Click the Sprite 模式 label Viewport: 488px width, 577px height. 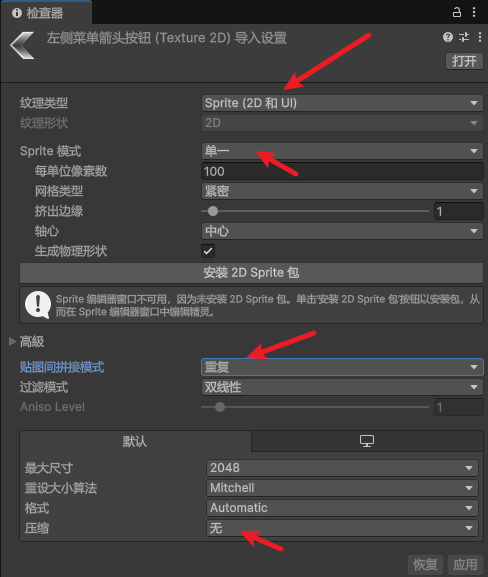click(50, 151)
